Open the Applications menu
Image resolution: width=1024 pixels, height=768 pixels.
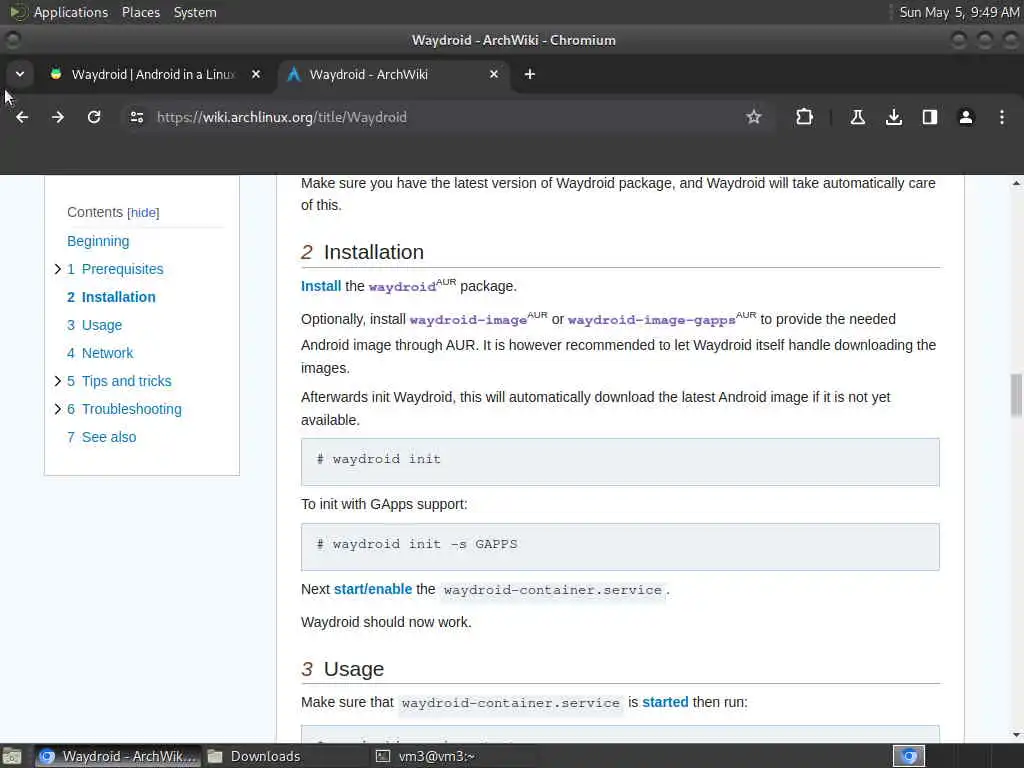point(71,12)
